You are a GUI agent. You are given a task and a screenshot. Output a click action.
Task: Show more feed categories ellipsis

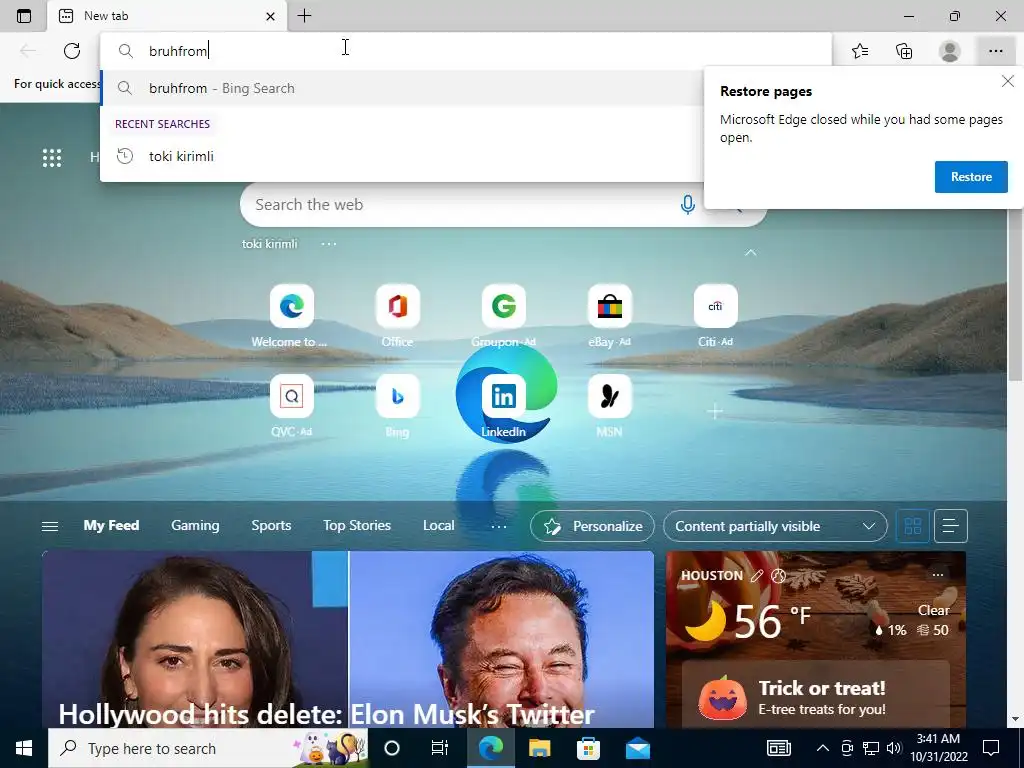[x=499, y=526]
